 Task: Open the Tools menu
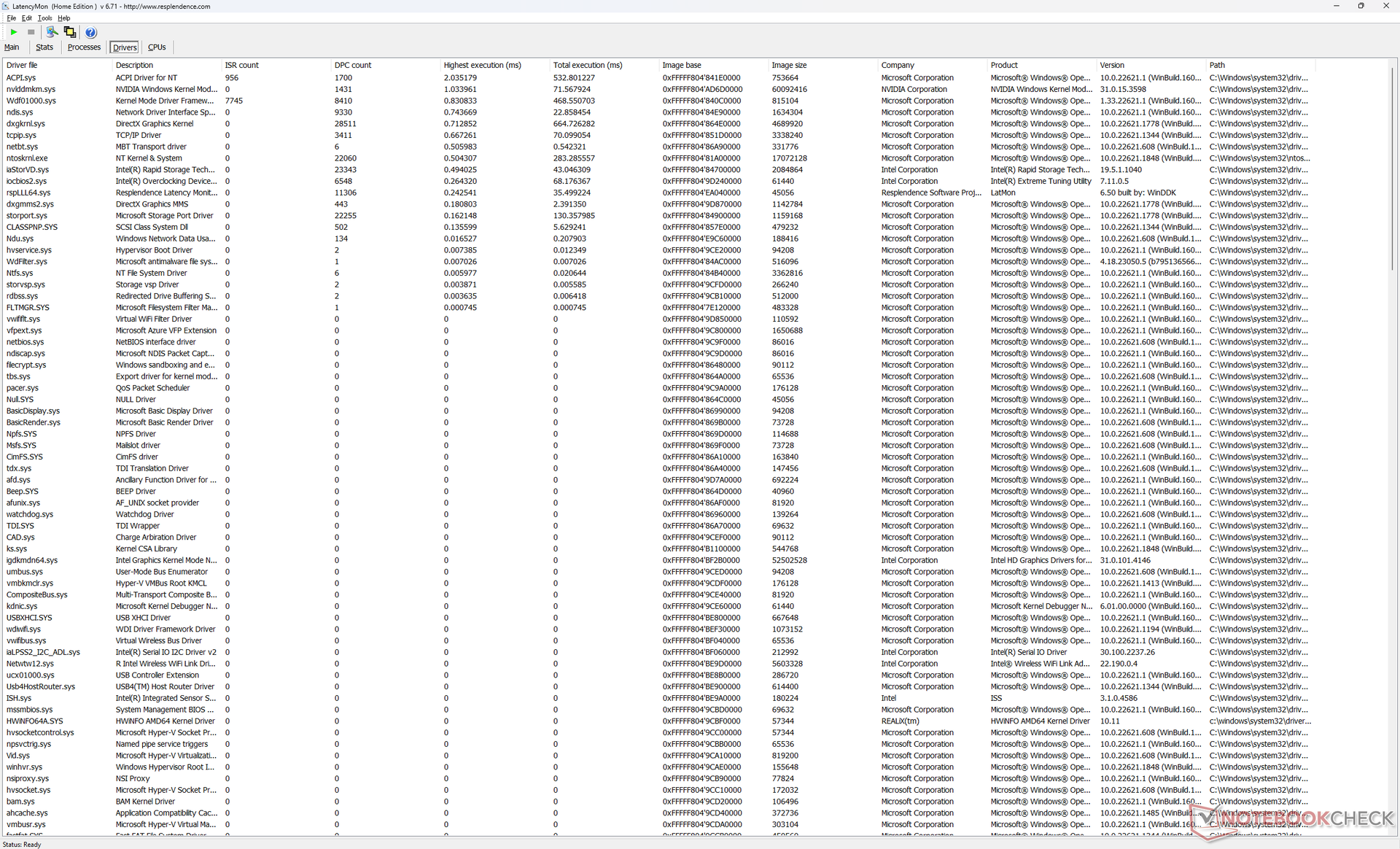click(x=44, y=18)
